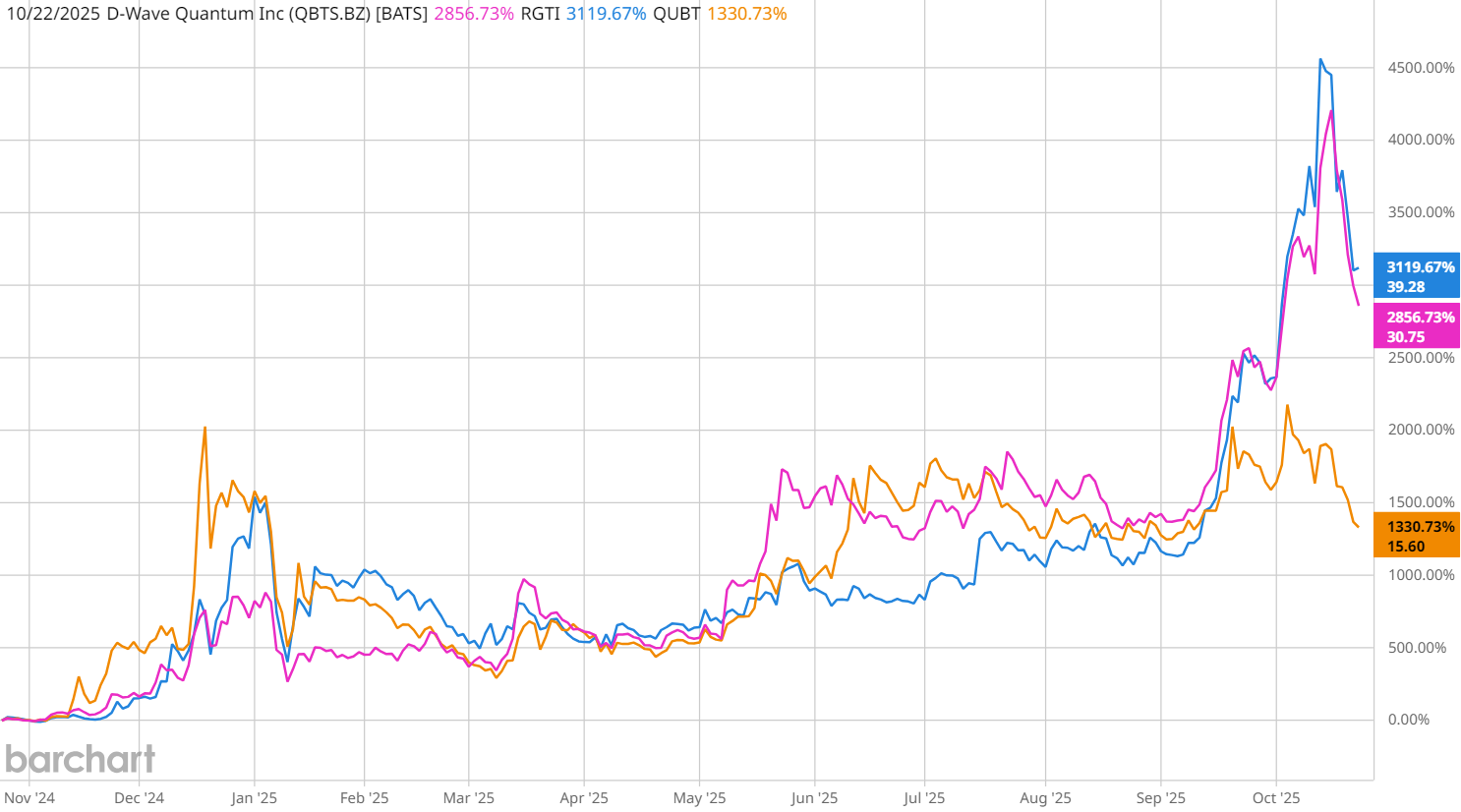The height and width of the screenshot is (812, 1461).
Task: Click the orange 1330.73% header value
Action: point(746,14)
